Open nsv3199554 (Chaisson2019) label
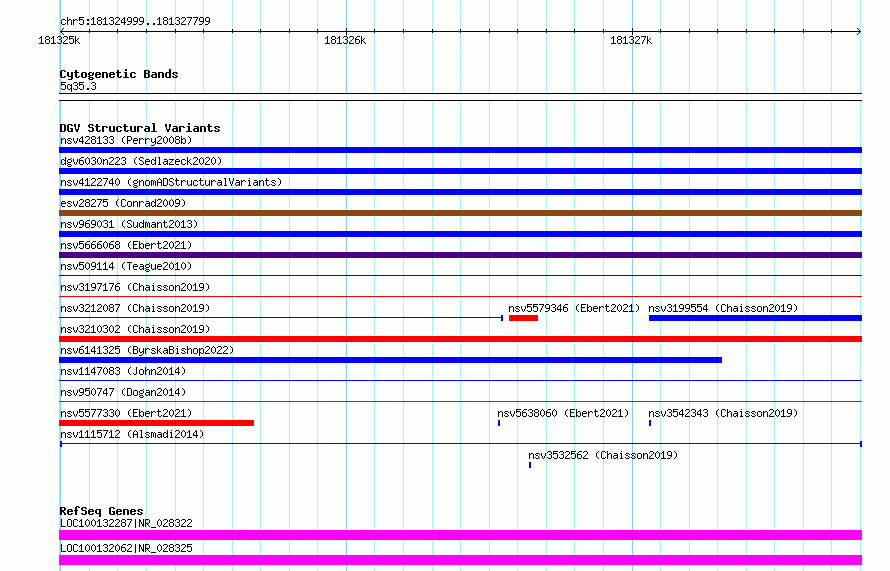 click(723, 308)
